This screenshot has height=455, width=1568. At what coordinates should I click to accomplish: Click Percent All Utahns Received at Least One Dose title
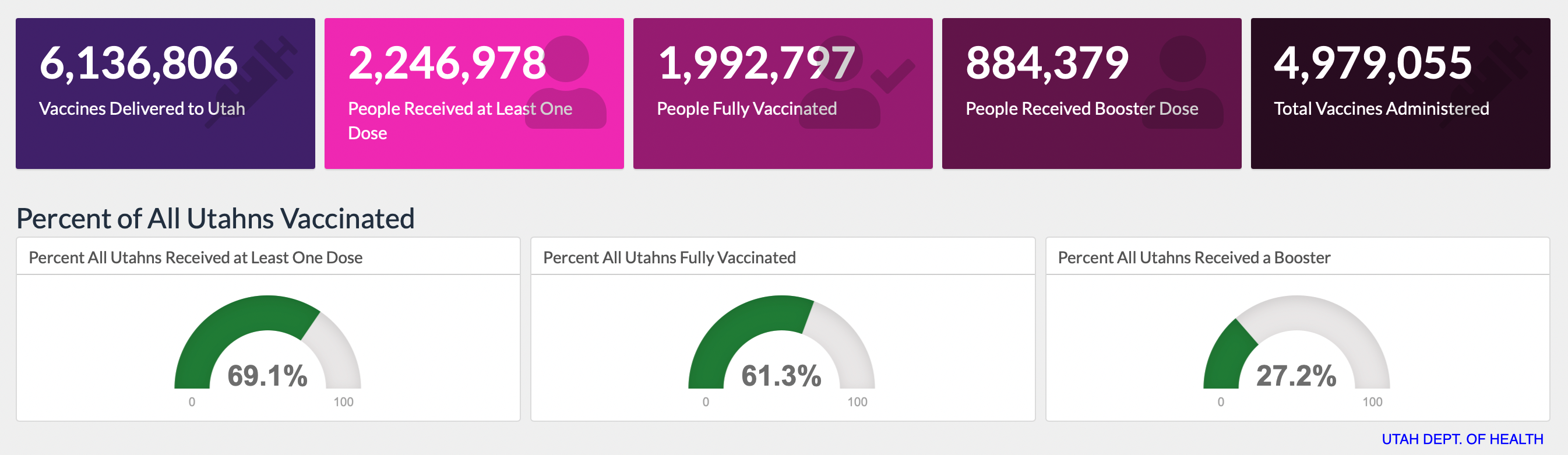click(195, 258)
